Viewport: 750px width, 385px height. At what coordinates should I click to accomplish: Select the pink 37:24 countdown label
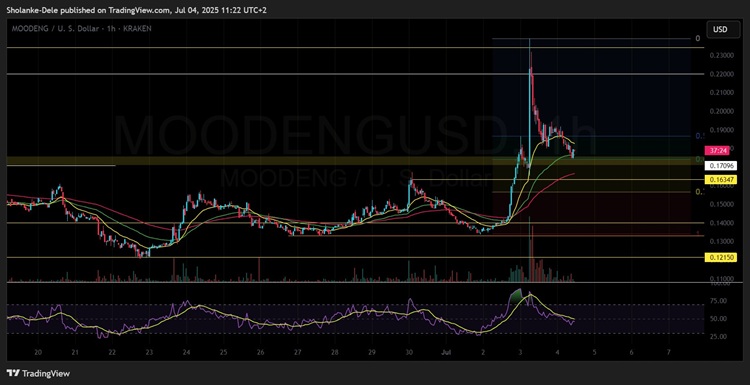720,151
